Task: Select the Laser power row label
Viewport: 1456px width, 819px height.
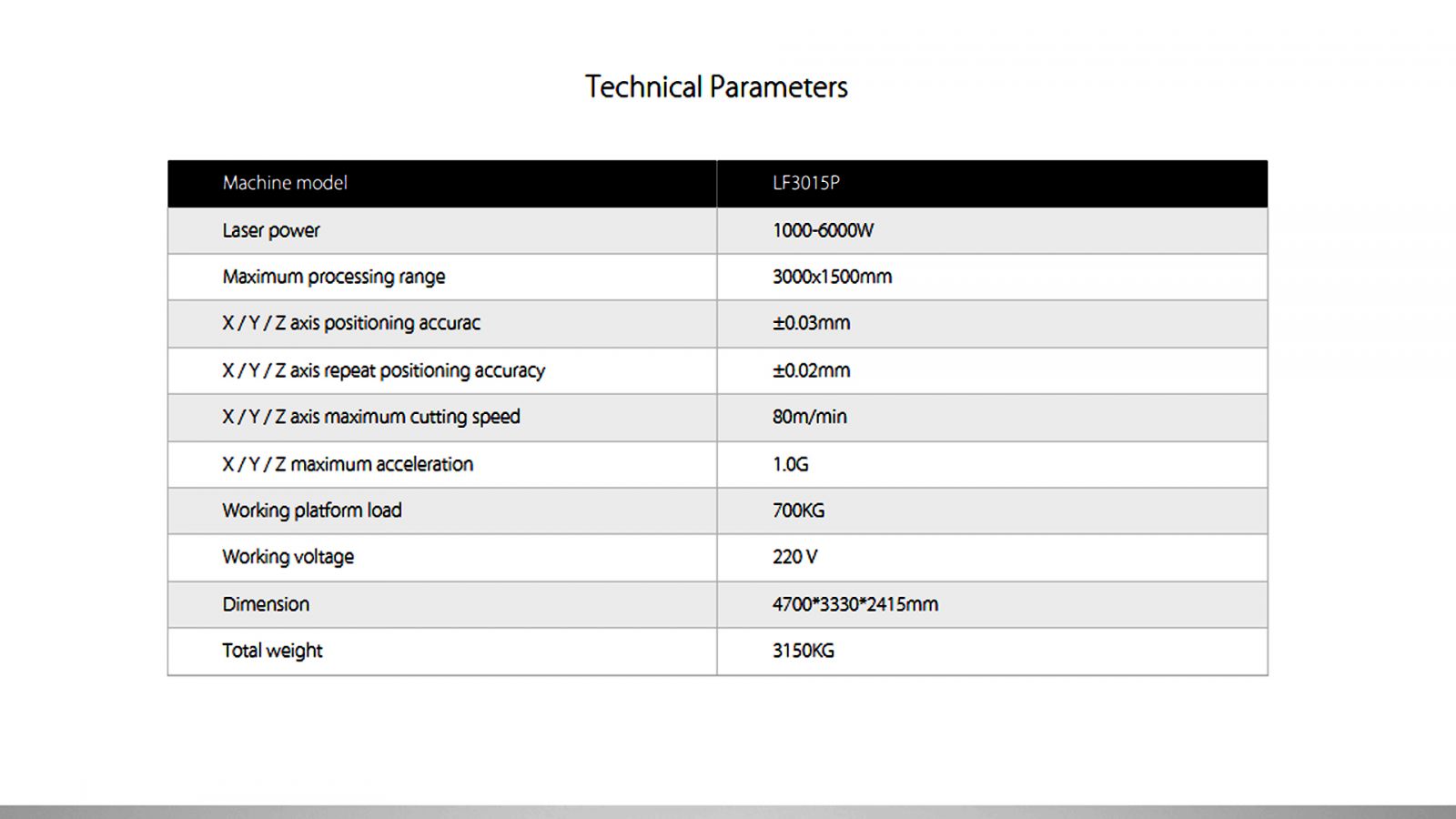Action: (271, 230)
